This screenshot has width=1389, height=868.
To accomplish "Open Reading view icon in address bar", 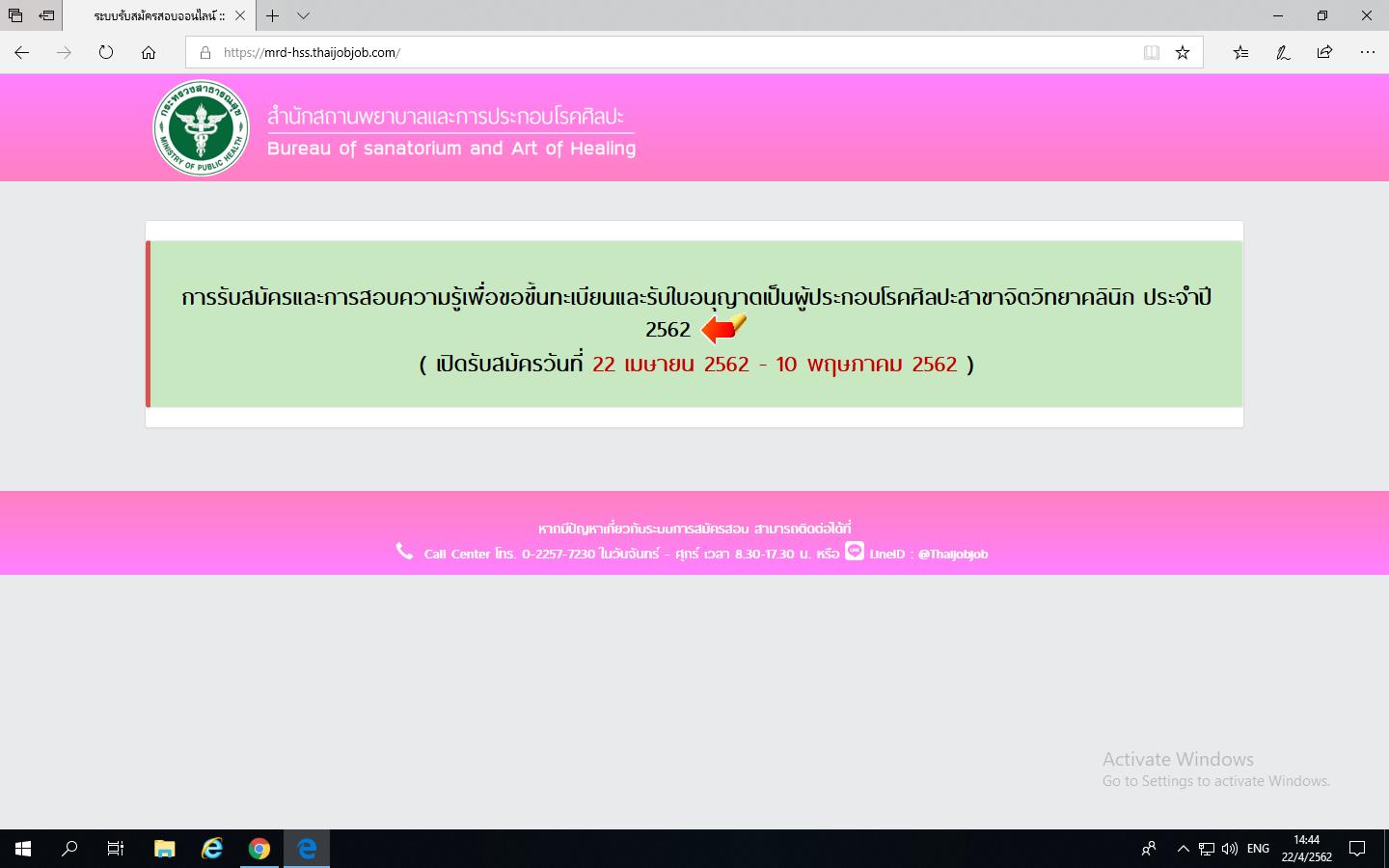I will pos(1151,53).
